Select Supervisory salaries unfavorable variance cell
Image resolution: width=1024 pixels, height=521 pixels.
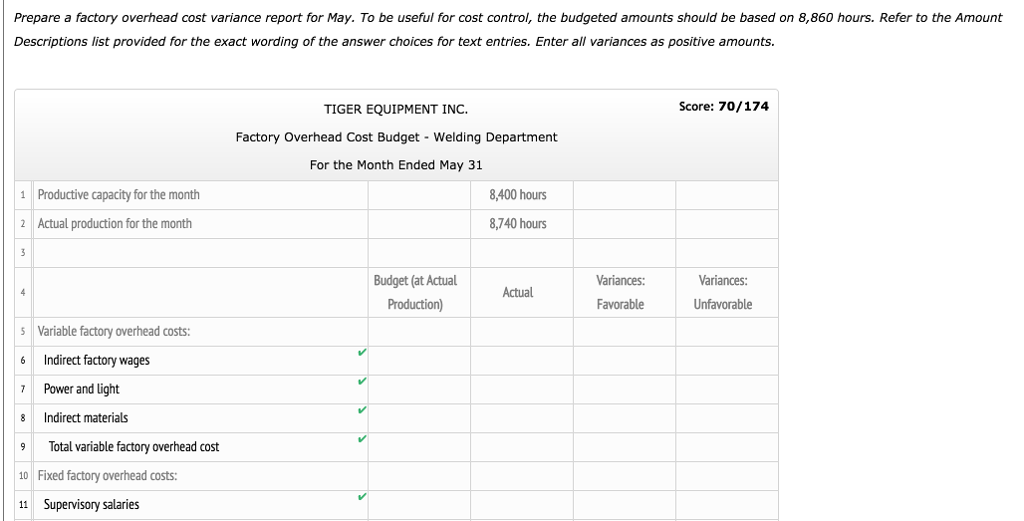tap(727, 505)
